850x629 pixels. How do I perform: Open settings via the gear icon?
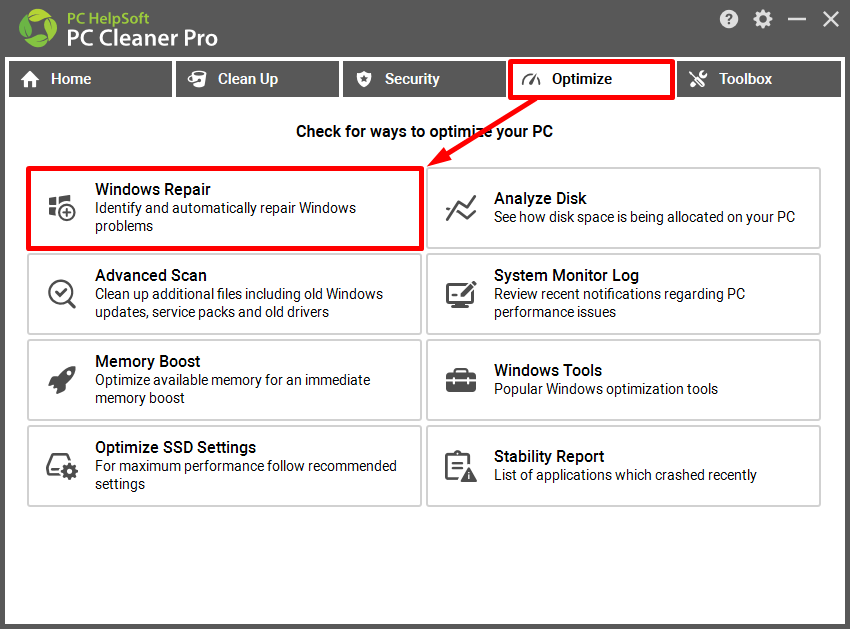click(x=763, y=20)
